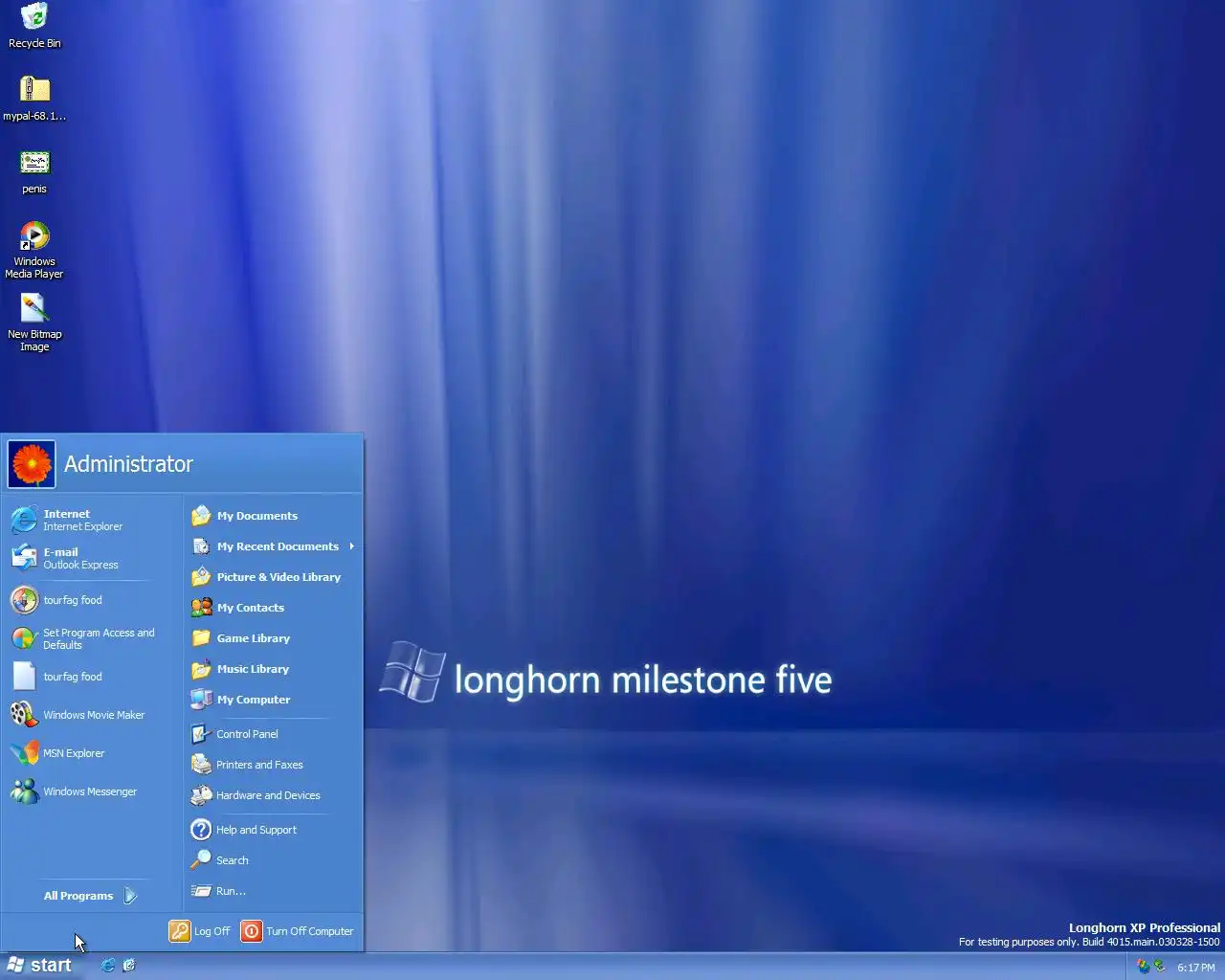This screenshot has height=980, width=1225.
Task: Click the start button on the taskbar
Action: pos(40,966)
